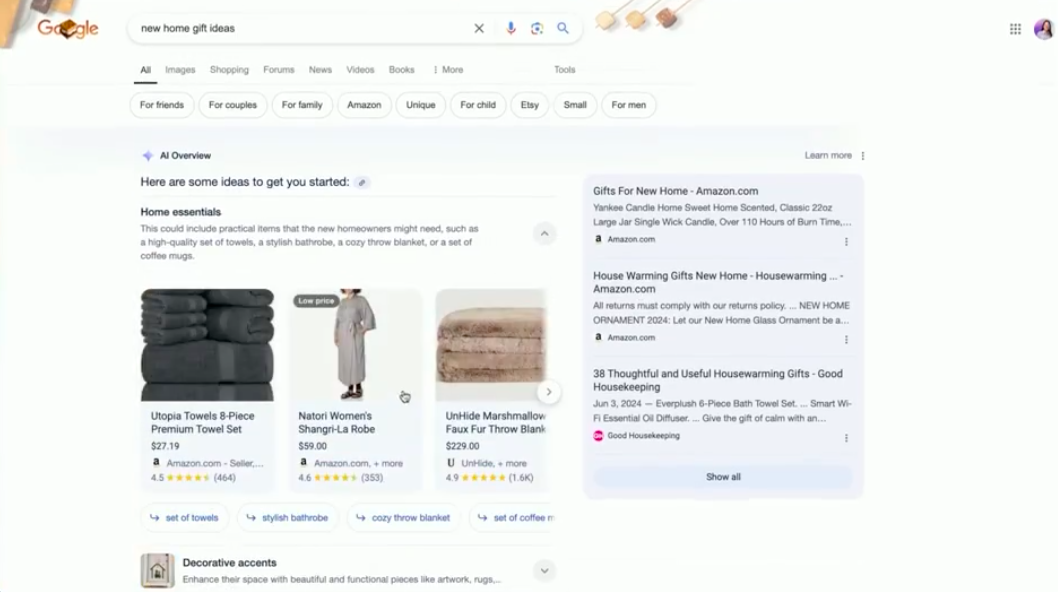Filter by For family chip
The image size is (1058, 592).
[x=302, y=105]
